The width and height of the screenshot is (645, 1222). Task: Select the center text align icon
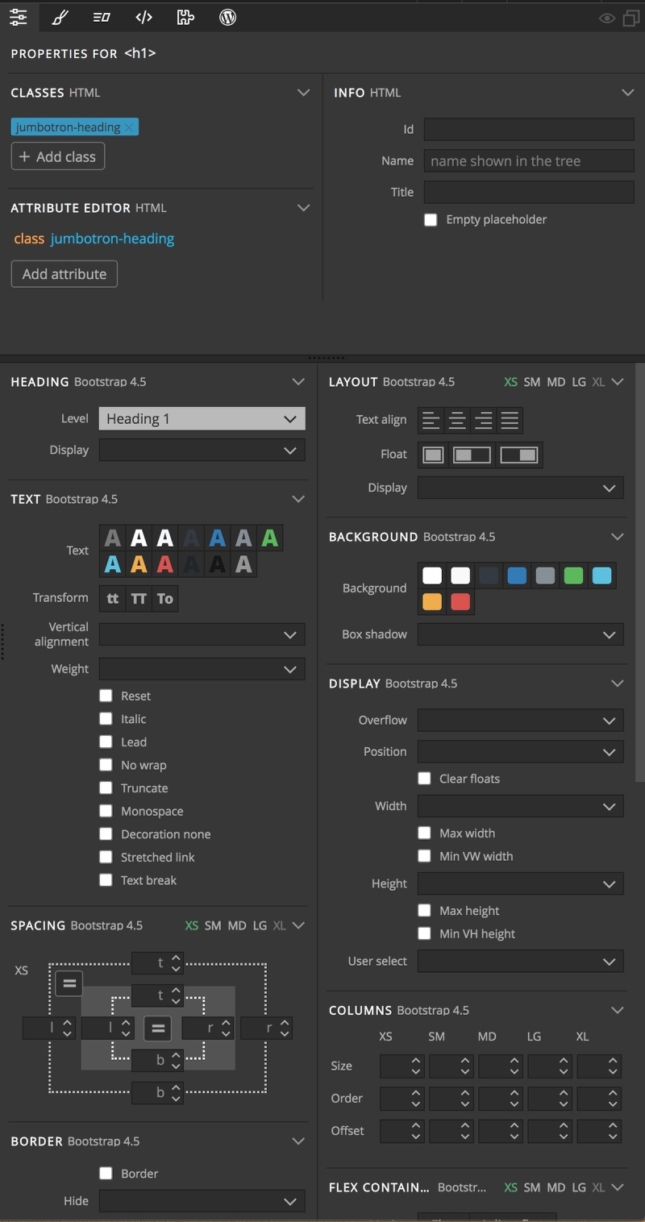[457, 420]
